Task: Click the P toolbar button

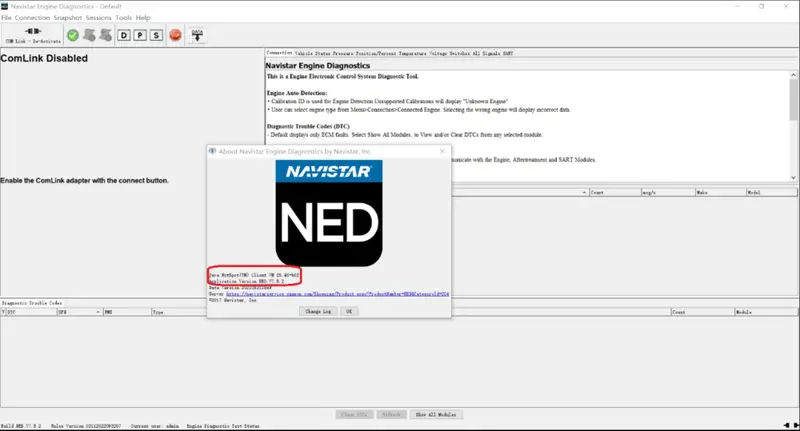Action: point(140,35)
